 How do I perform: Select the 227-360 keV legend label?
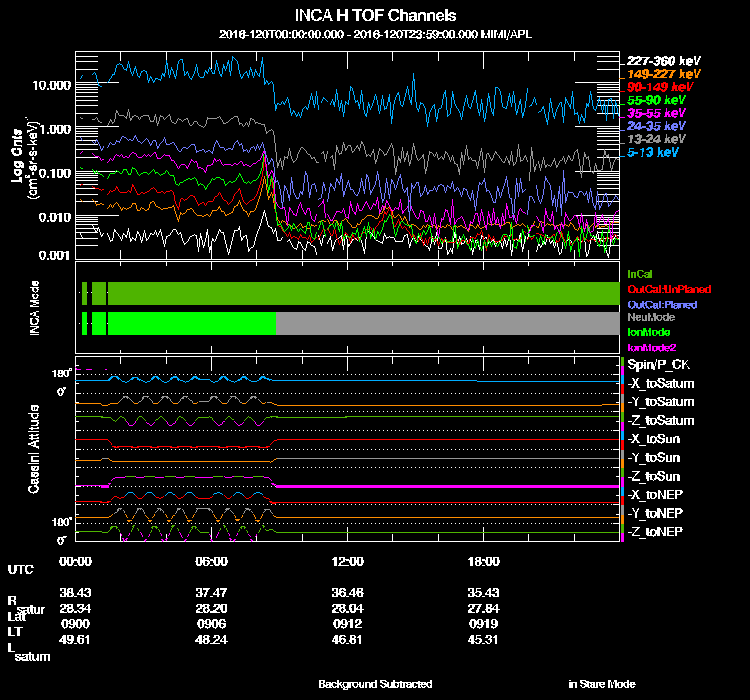(x=663, y=61)
